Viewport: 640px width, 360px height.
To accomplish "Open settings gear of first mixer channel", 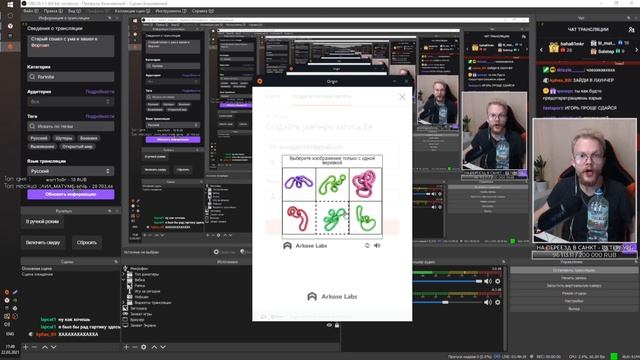I will (x=498, y=281).
